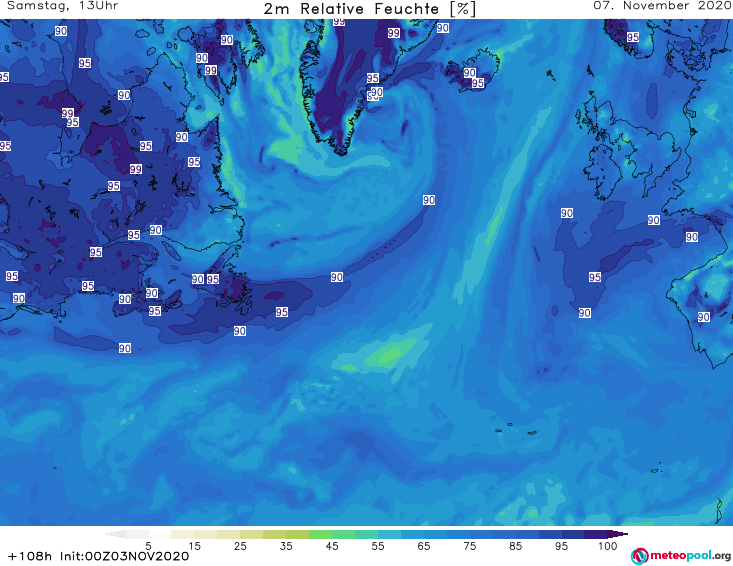Select the '2m Relative Feuchte [%]' map title
The width and height of the screenshot is (733, 566).
pos(369,9)
